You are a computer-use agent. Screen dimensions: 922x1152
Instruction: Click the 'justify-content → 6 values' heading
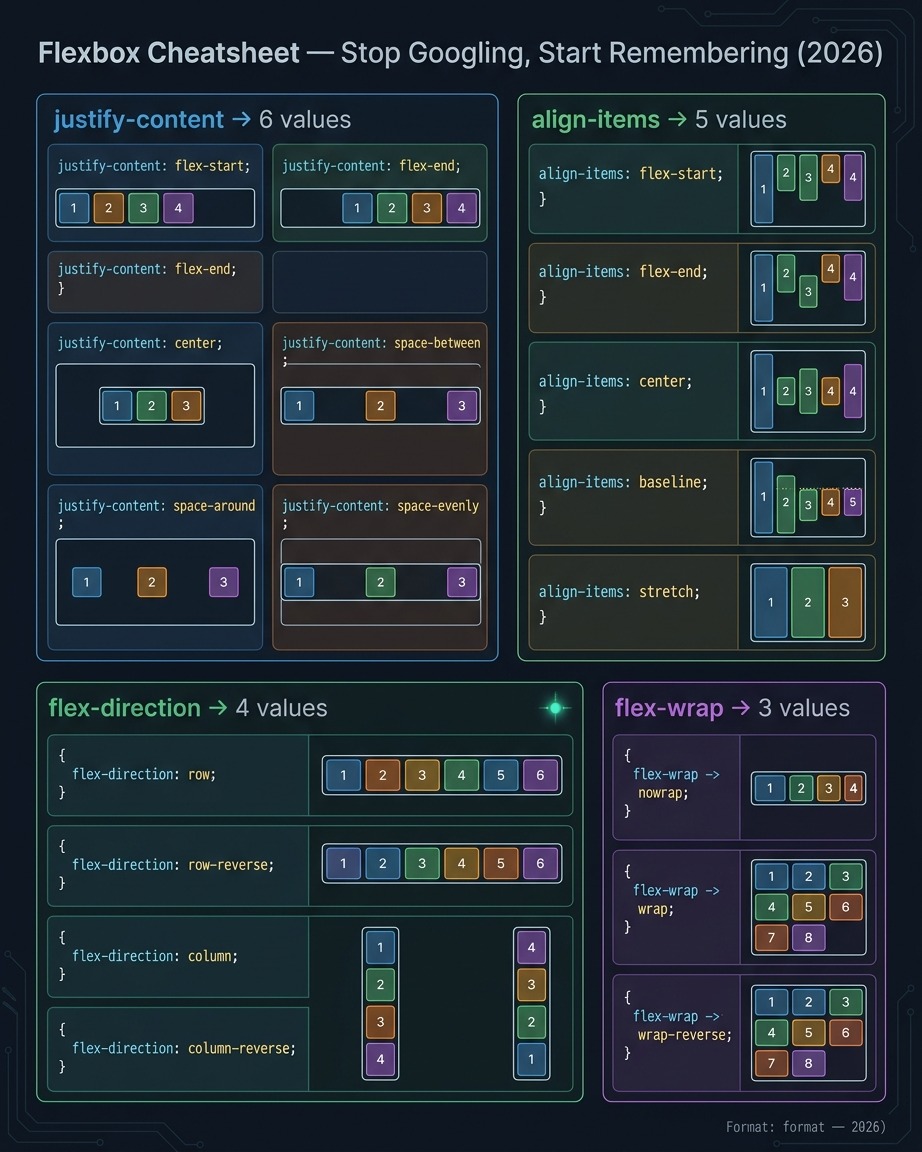click(202, 120)
